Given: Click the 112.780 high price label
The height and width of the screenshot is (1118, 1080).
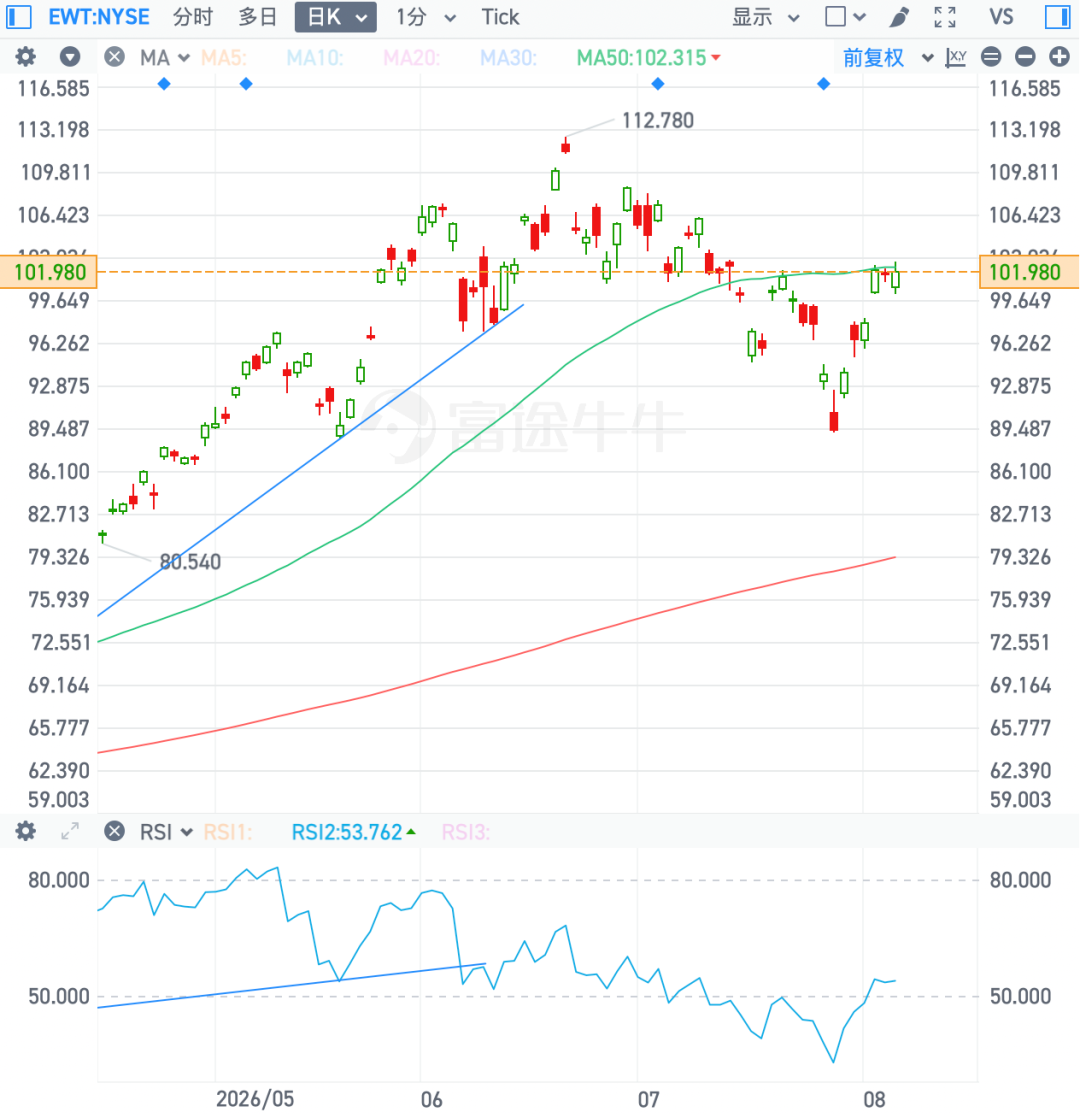Looking at the screenshot, I should click(657, 120).
